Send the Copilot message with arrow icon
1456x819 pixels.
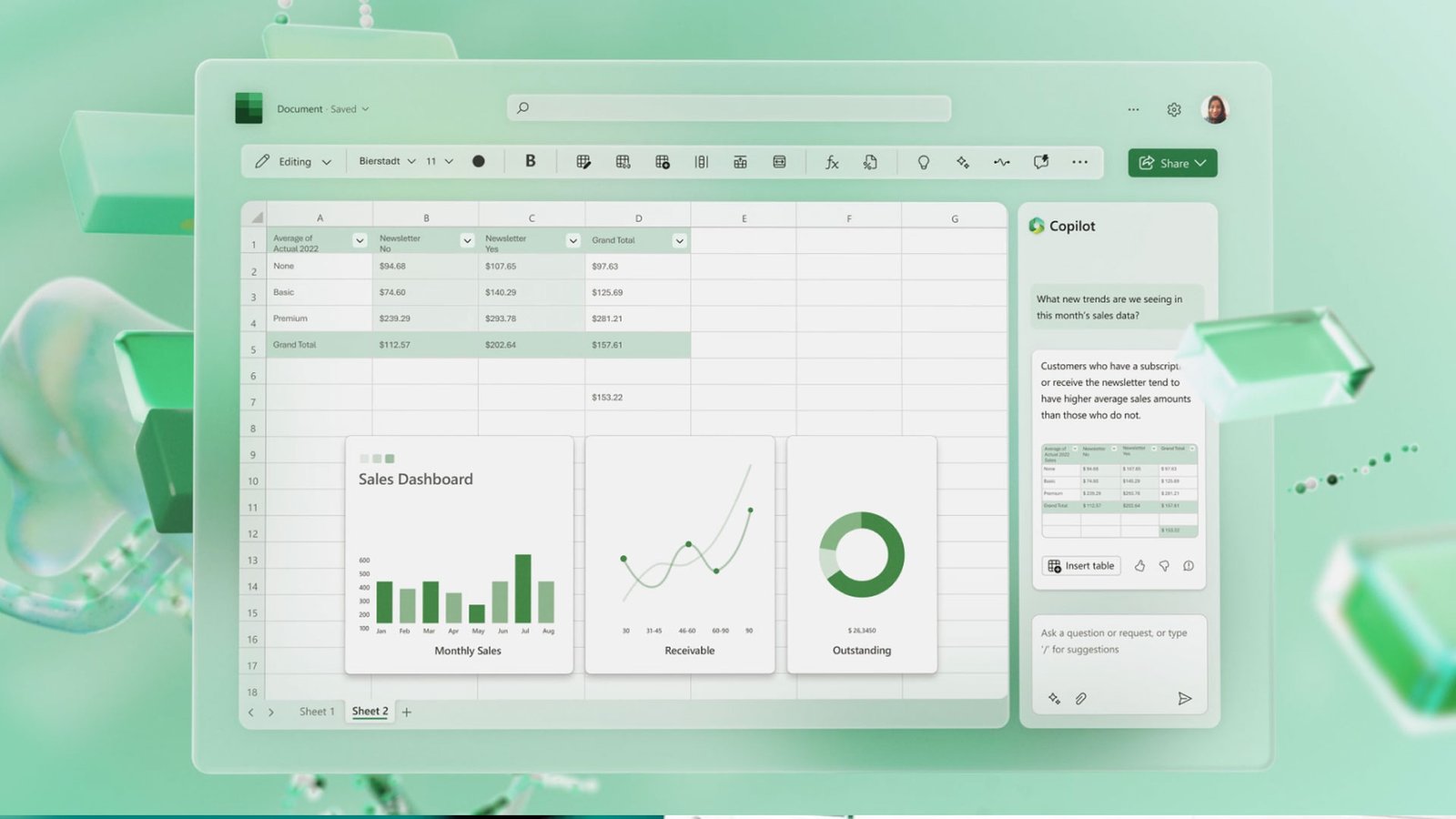1184,699
